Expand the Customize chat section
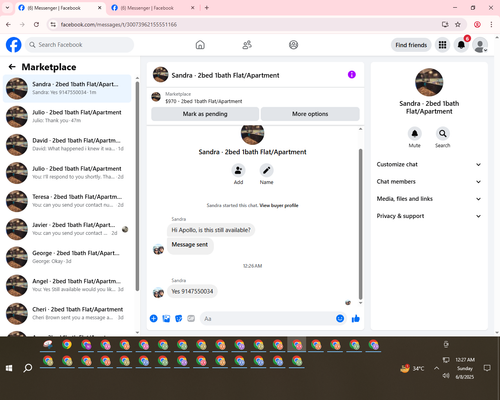 click(429, 164)
